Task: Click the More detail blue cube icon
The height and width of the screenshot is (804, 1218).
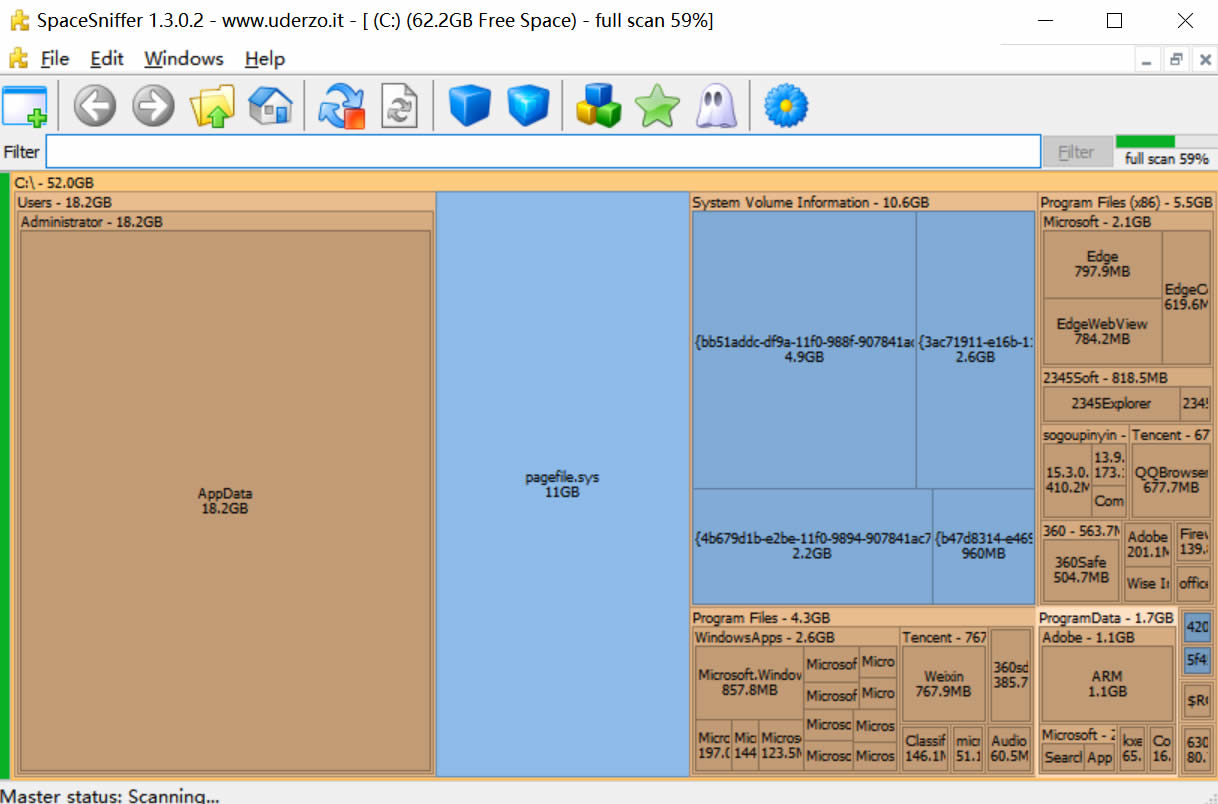Action: tap(528, 105)
